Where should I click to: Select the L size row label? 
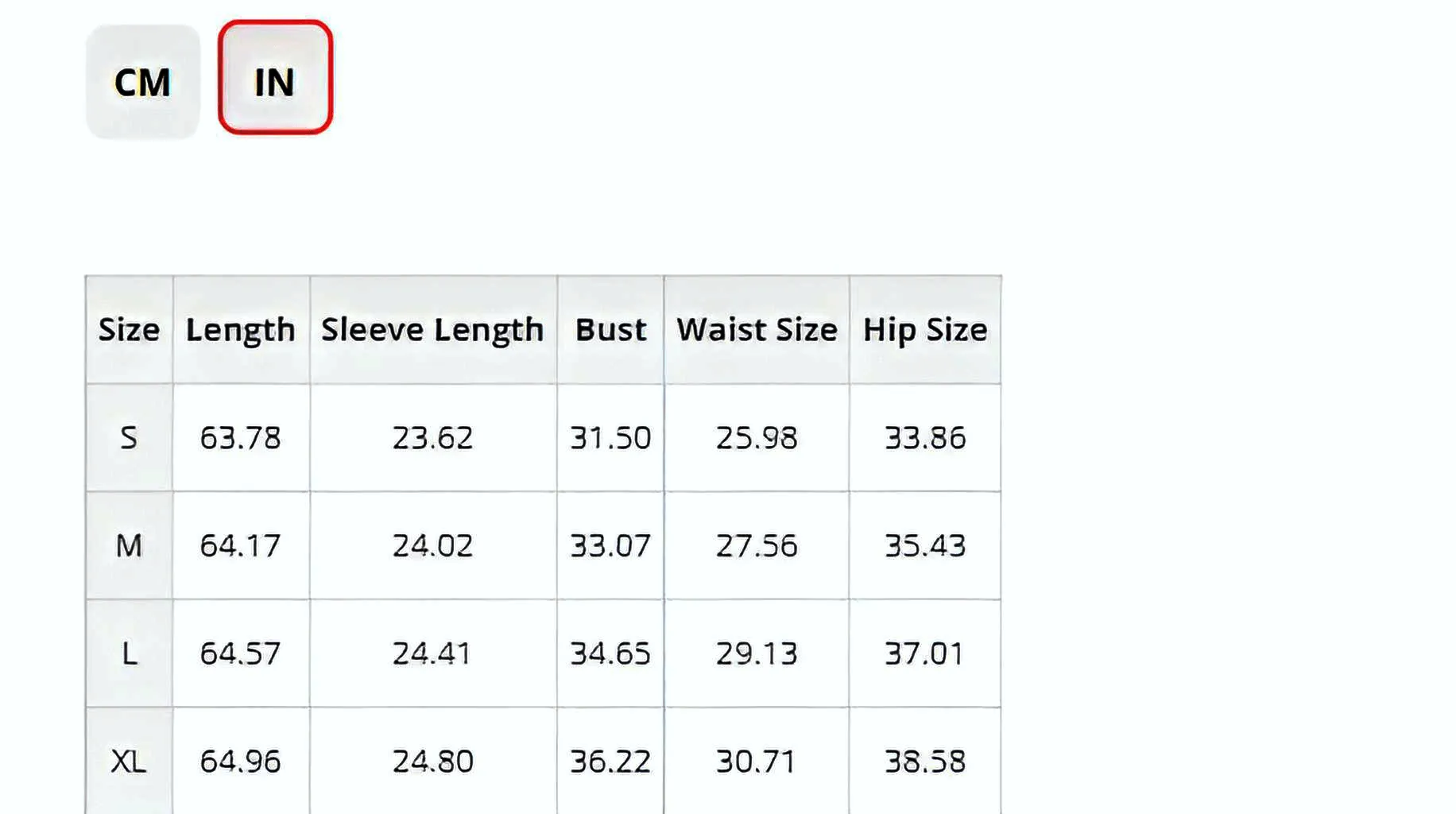pos(129,653)
